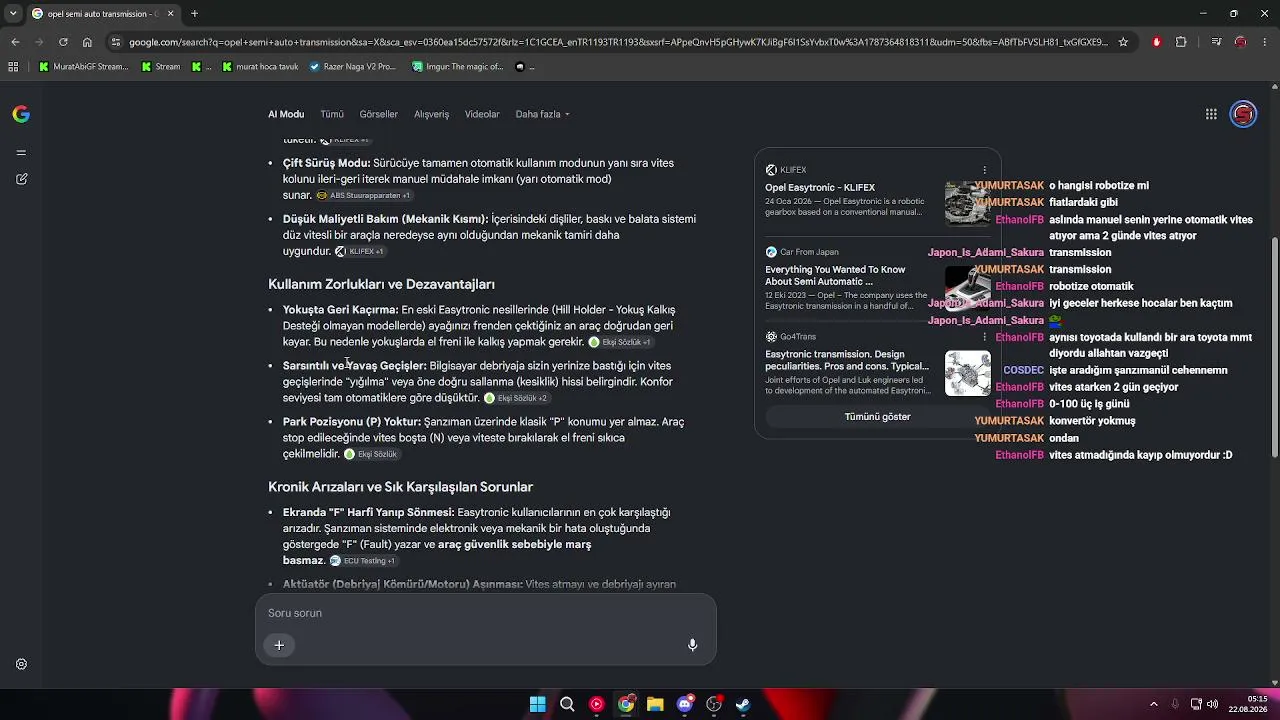Open the browser home page
Viewport: 1280px width, 720px height.
[87, 42]
